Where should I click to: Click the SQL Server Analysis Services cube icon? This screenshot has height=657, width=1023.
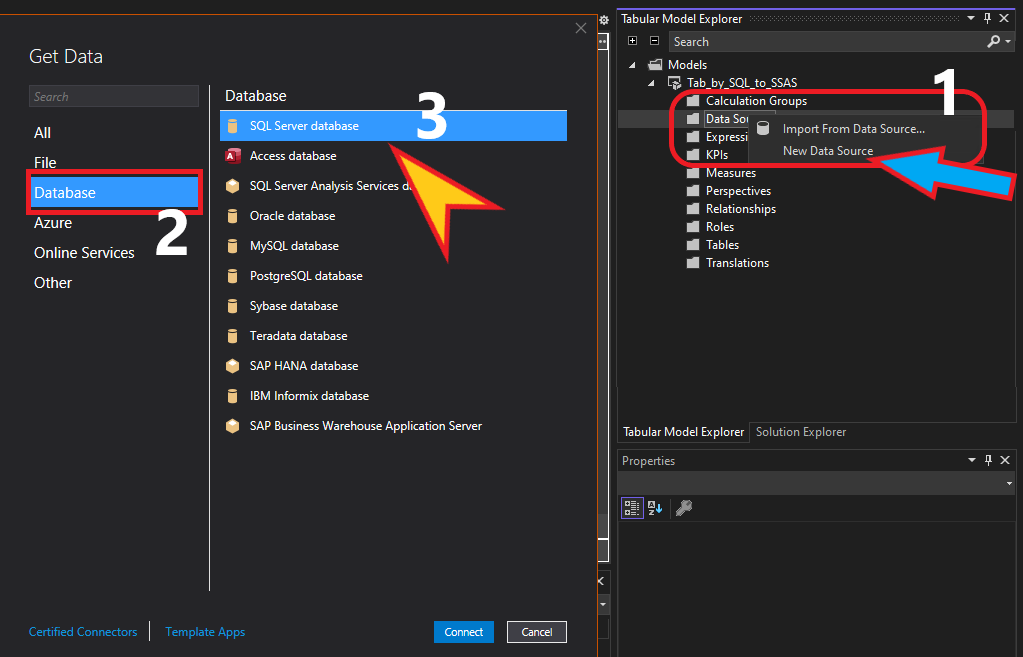pyautogui.click(x=232, y=186)
